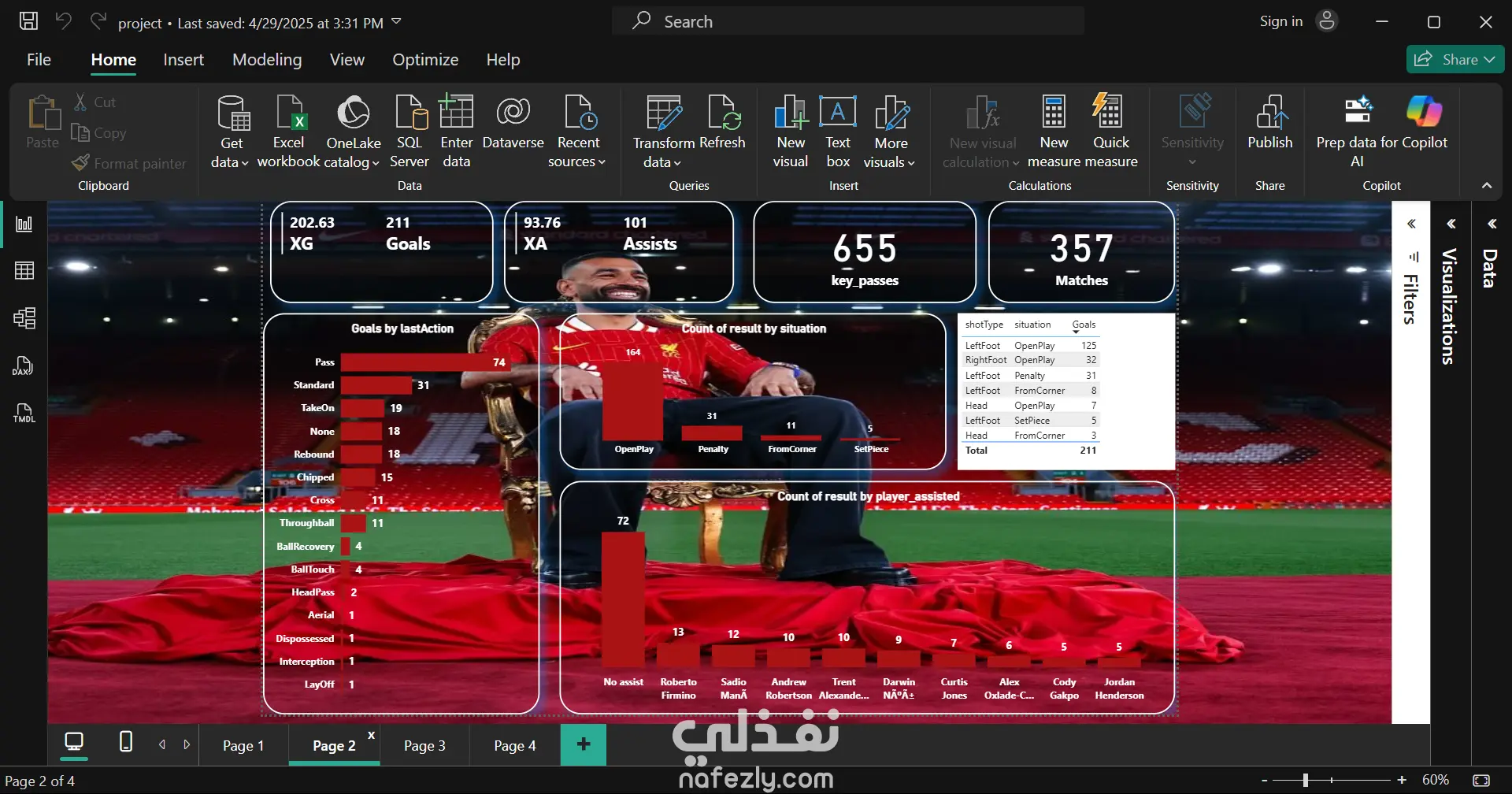Viewport: 1512px width, 794px height.
Task: Refresh the data
Action: click(x=723, y=123)
